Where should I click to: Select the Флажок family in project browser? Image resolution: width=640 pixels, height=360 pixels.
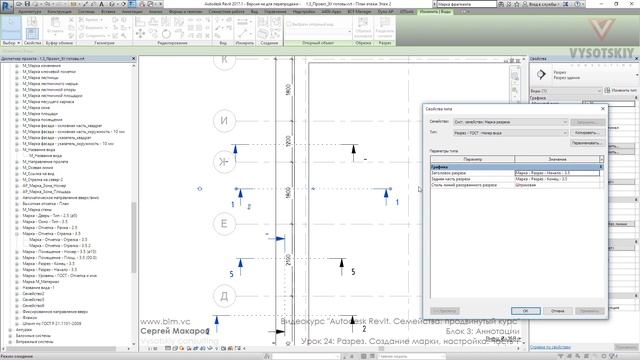tap(29, 318)
